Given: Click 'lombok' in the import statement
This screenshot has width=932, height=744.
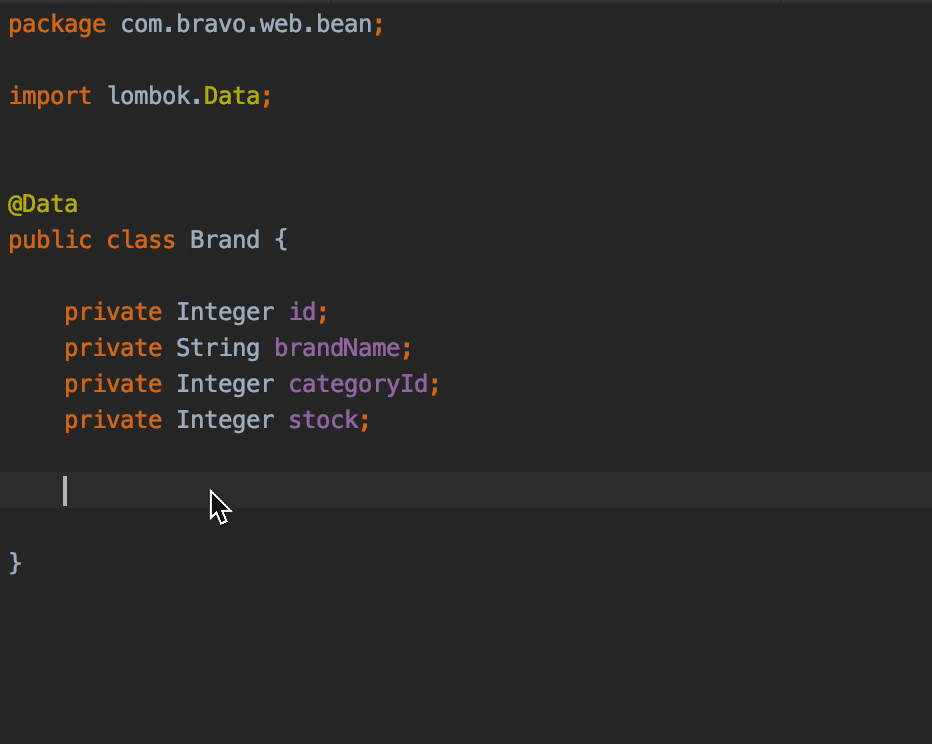Looking at the screenshot, I should 150,96.
